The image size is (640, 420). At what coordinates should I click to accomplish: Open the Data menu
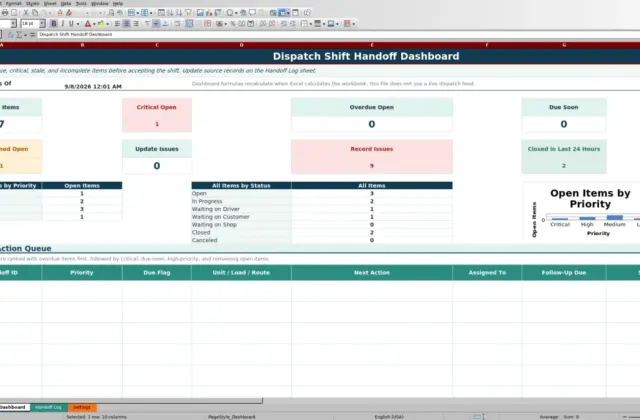pyautogui.click(x=66, y=3)
